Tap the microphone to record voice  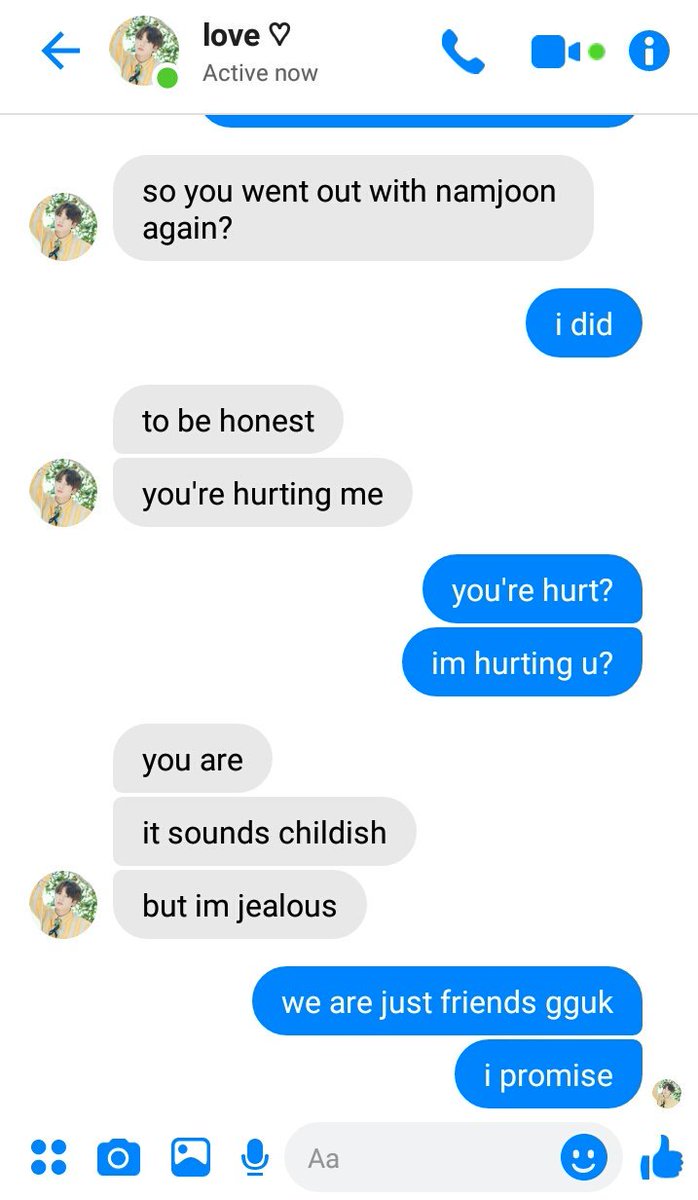(255, 1158)
